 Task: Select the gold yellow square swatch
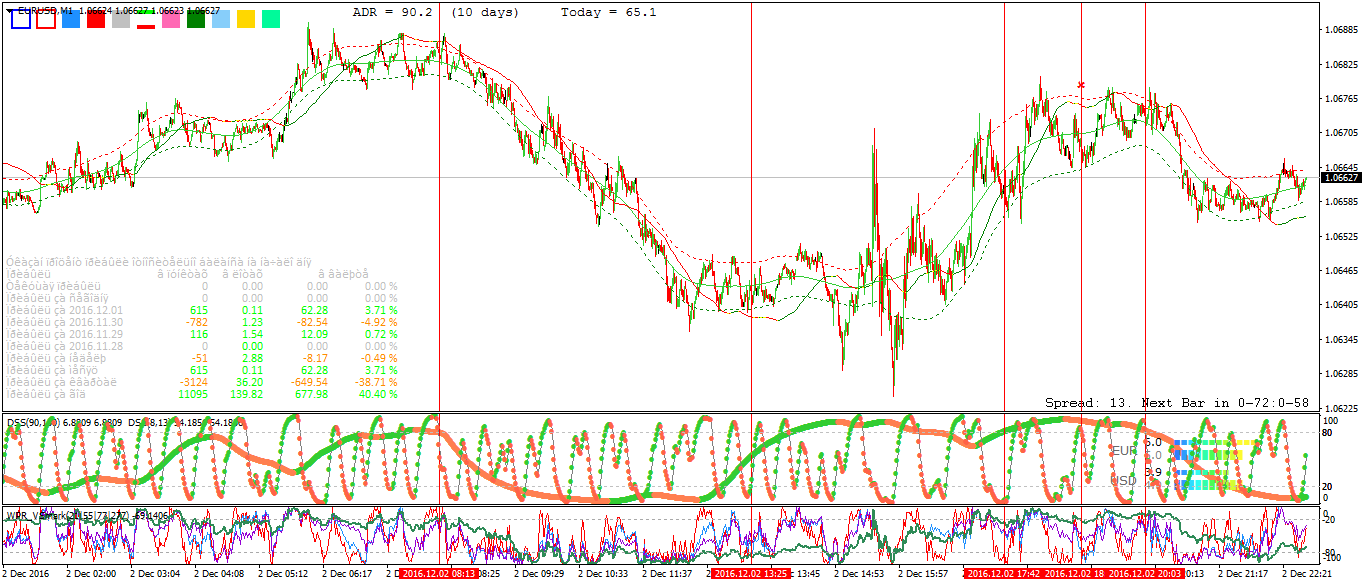[x=246, y=19]
